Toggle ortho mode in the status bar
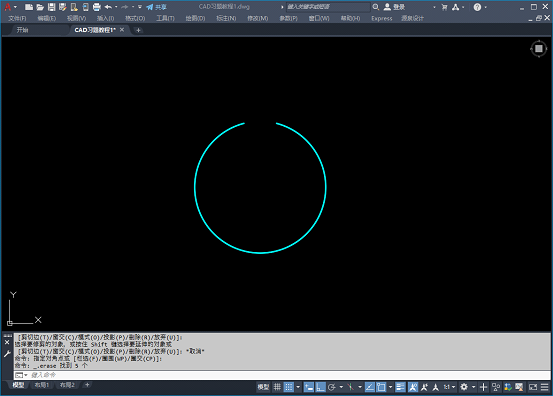Screen dimensions: 553x396 (x=320, y=387)
